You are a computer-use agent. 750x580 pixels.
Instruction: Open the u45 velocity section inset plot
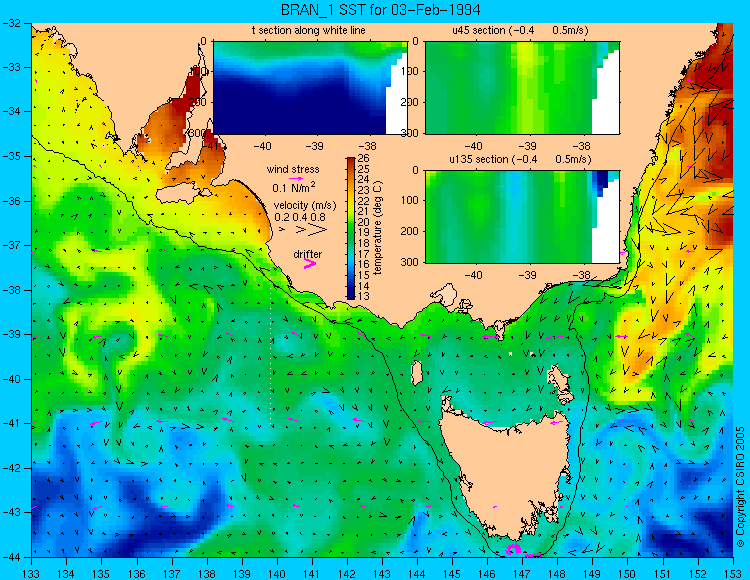(x=522, y=88)
